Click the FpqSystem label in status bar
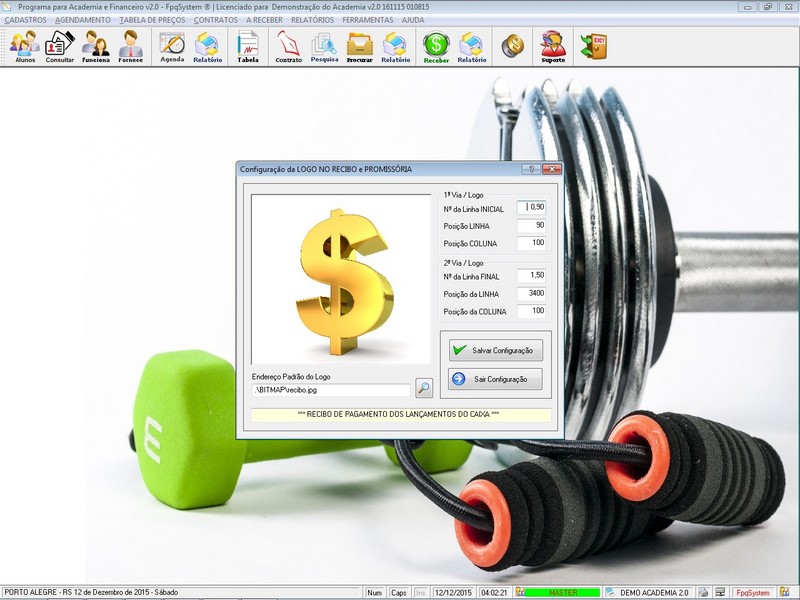This screenshot has height=600, width=800. 753,592
